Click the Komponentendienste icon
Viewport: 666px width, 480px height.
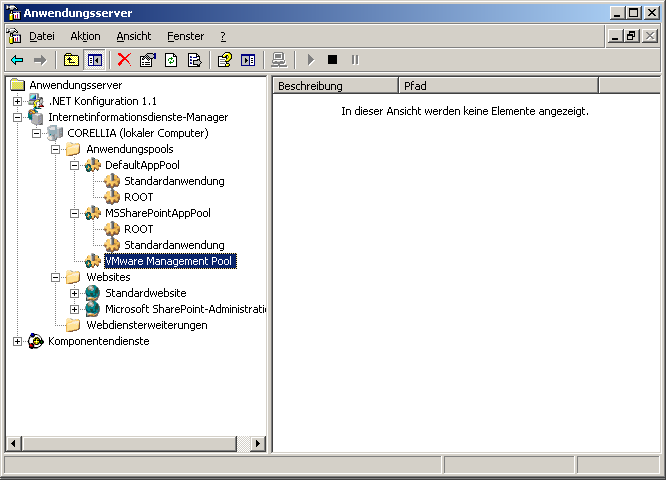36,342
